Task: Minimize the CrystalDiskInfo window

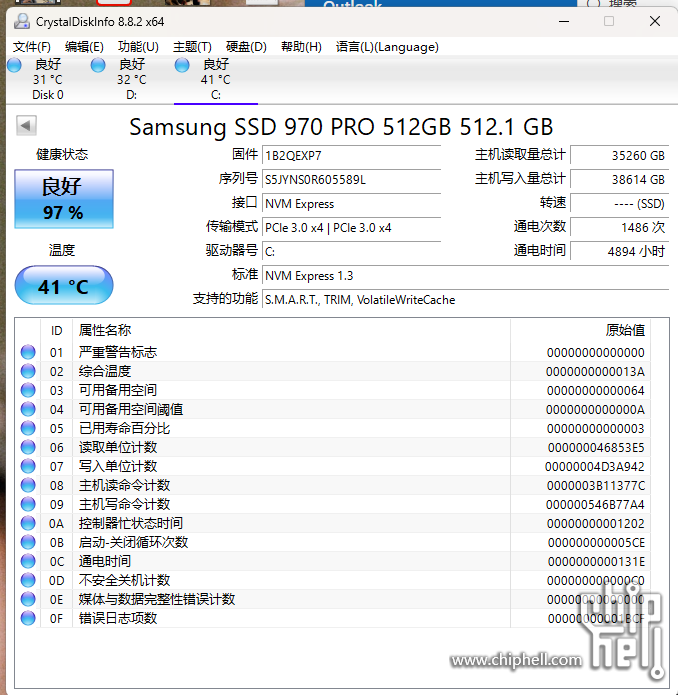Action: [564, 21]
